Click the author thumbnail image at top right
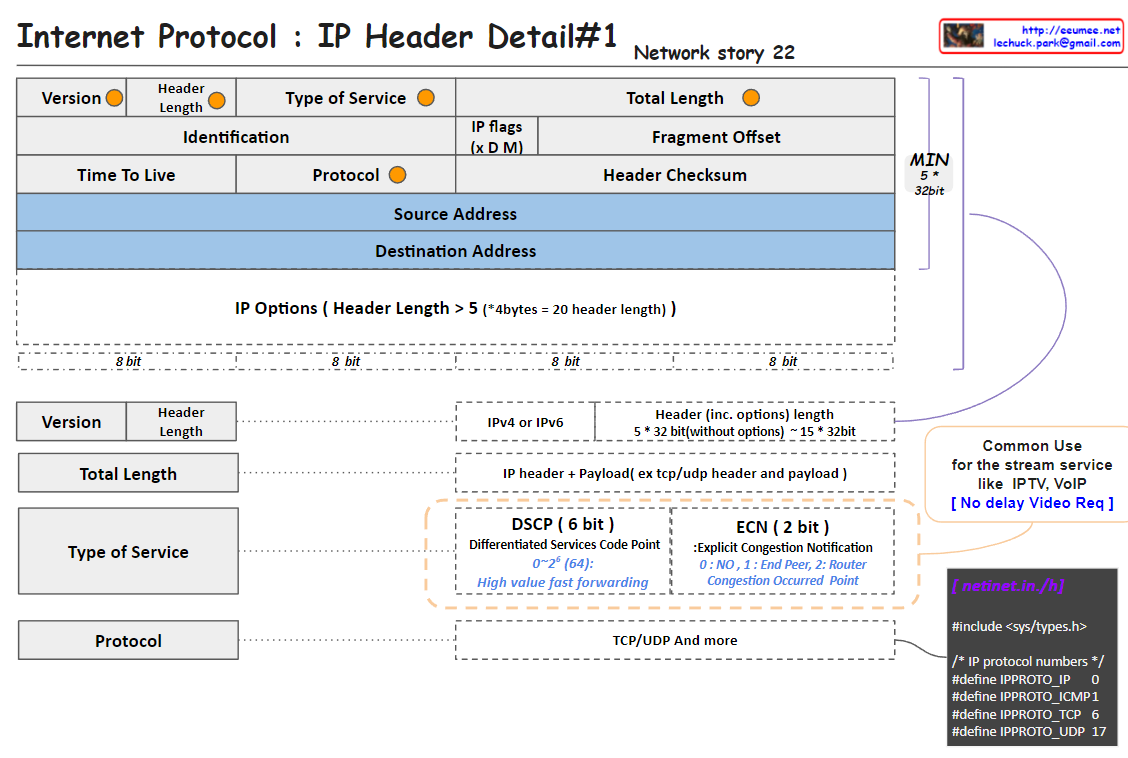The width and height of the screenshot is (1128, 758). coord(964,36)
